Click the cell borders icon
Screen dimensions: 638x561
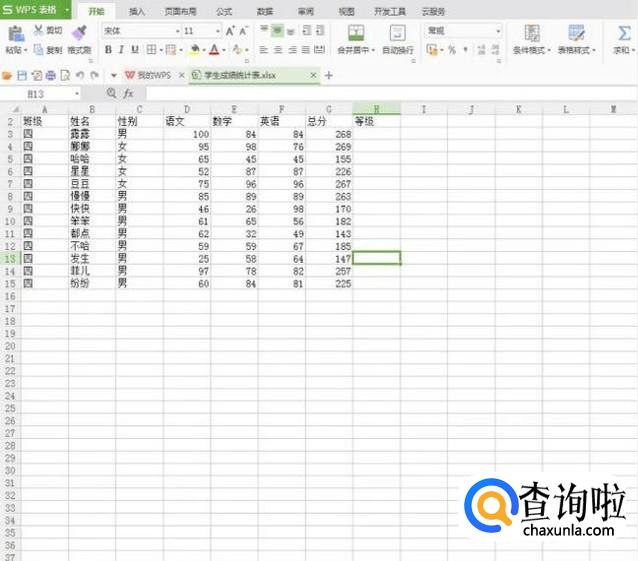(151, 50)
